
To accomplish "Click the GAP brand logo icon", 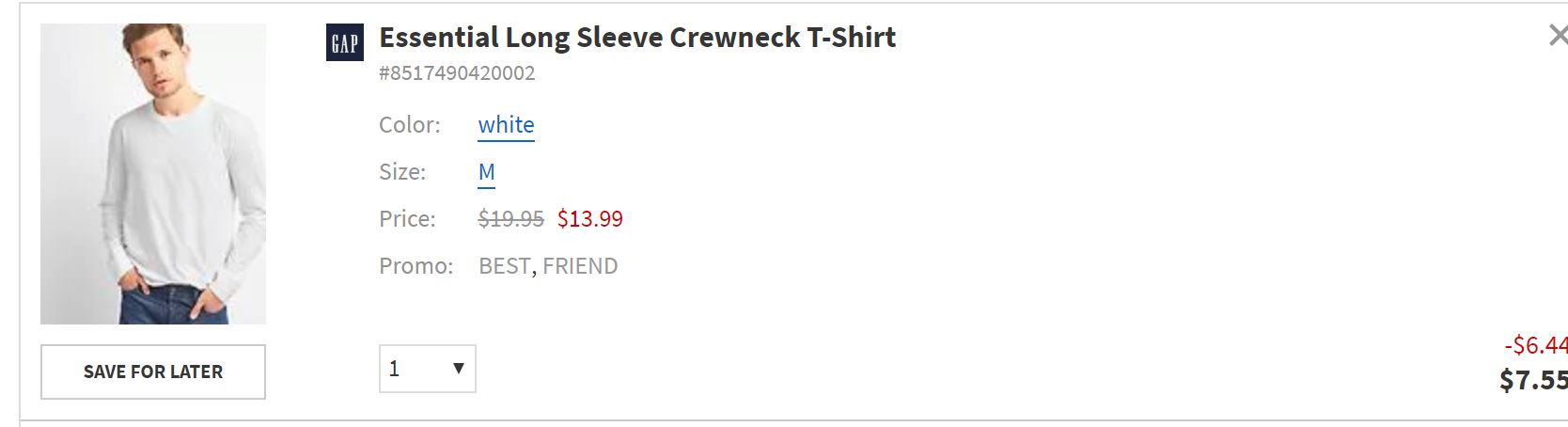I will click(344, 42).
